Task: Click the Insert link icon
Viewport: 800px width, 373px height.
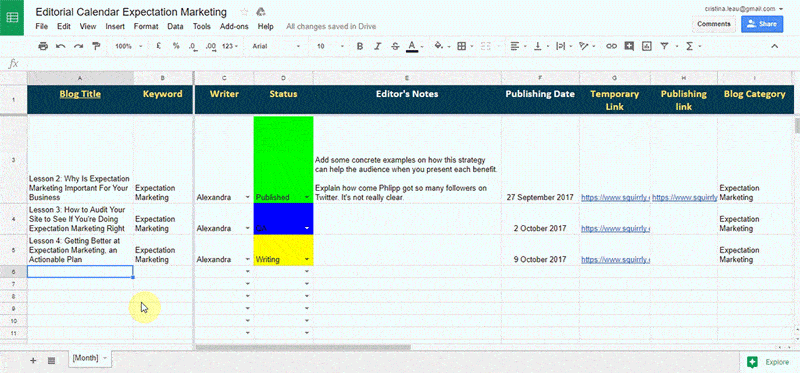Action: [x=611, y=46]
